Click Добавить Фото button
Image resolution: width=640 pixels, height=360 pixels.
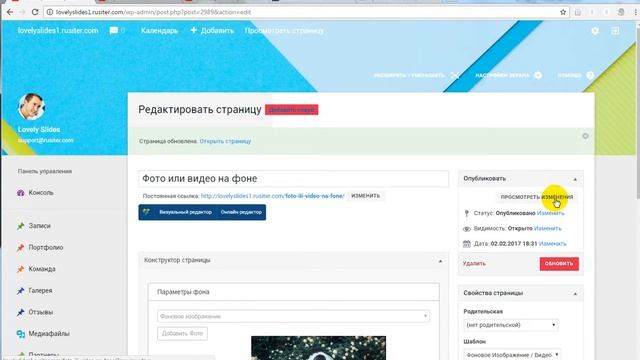coord(182,333)
